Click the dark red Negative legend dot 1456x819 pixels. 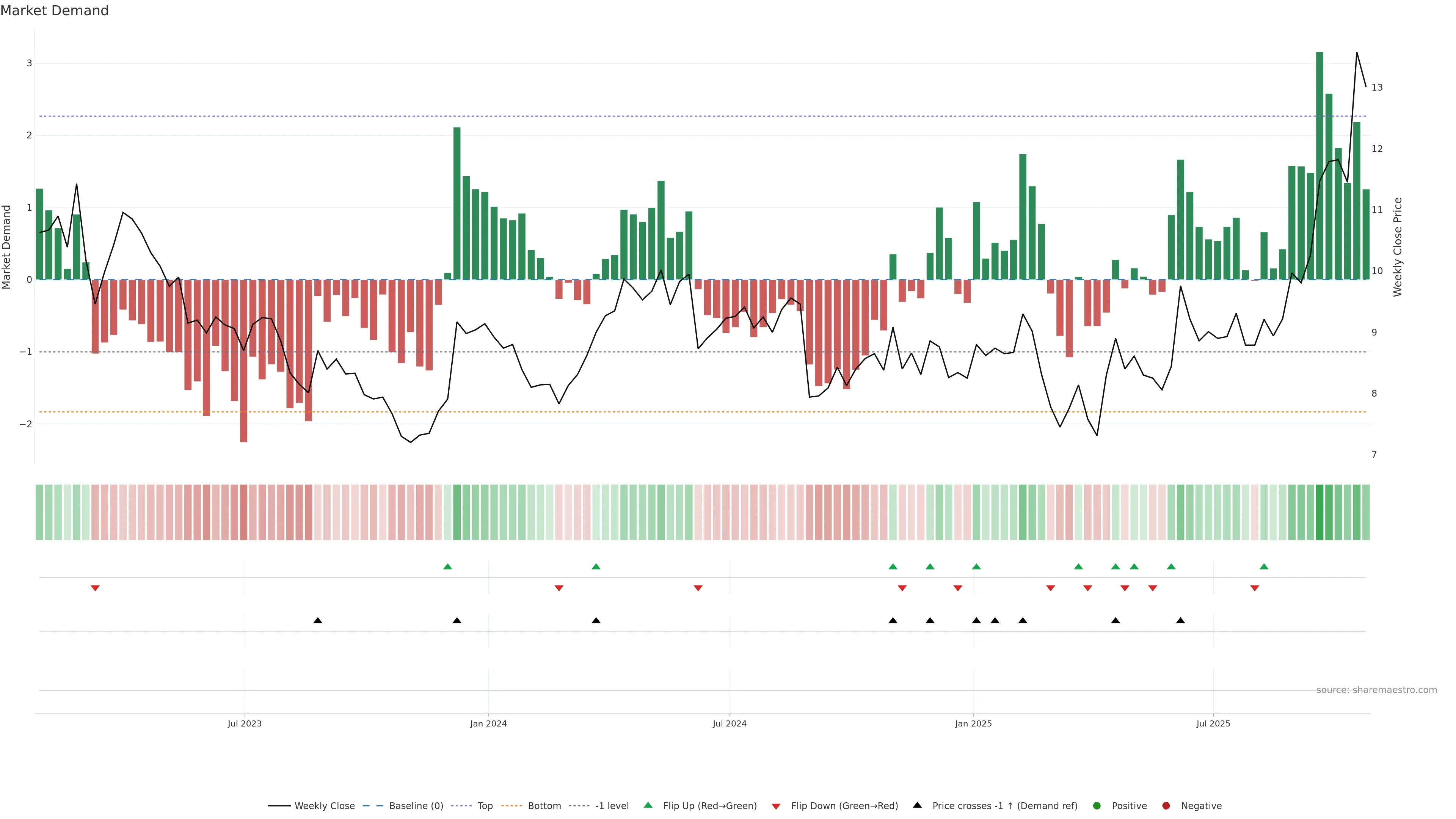tap(1166, 806)
